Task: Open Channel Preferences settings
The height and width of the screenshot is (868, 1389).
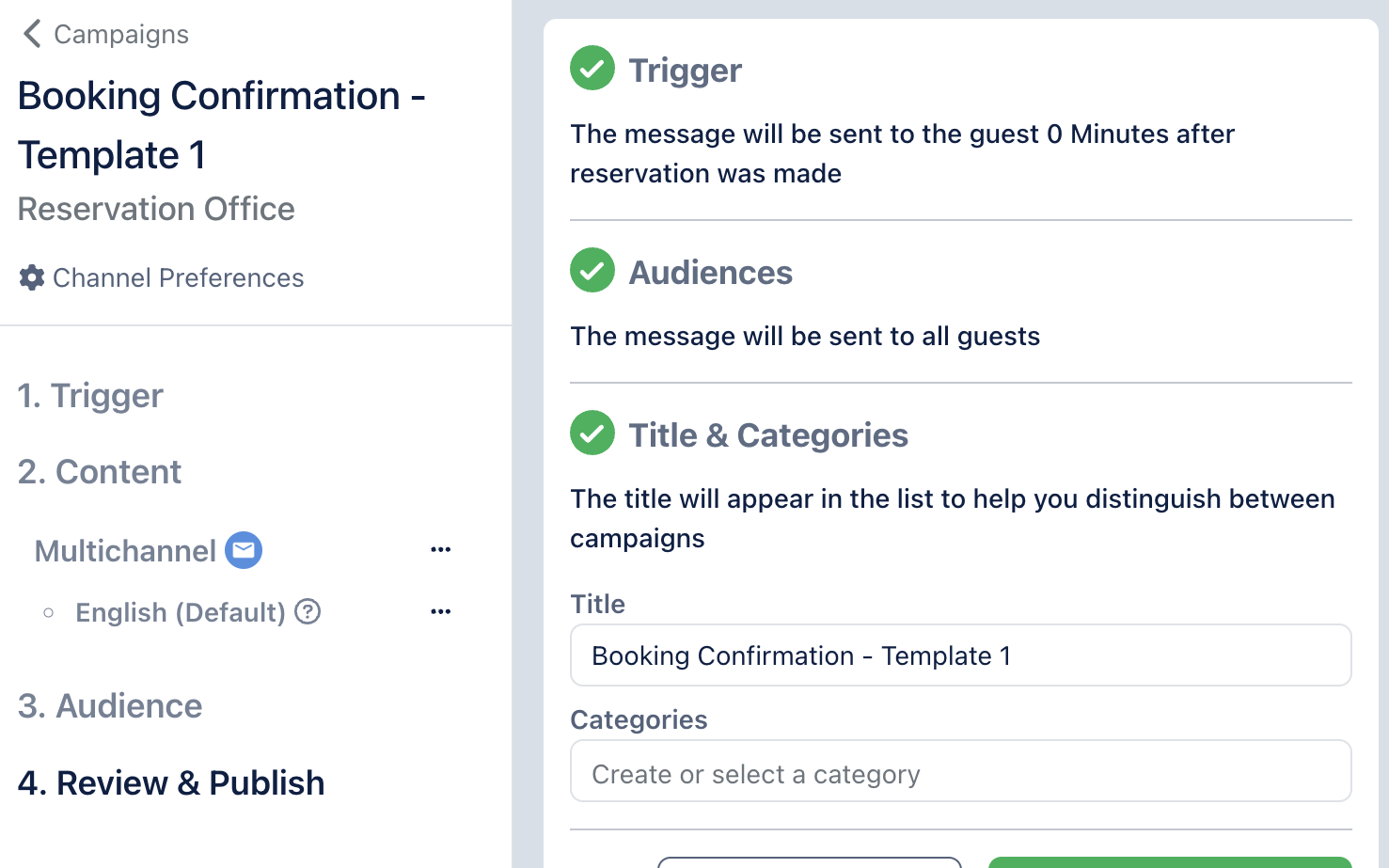Action: pos(178,278)
